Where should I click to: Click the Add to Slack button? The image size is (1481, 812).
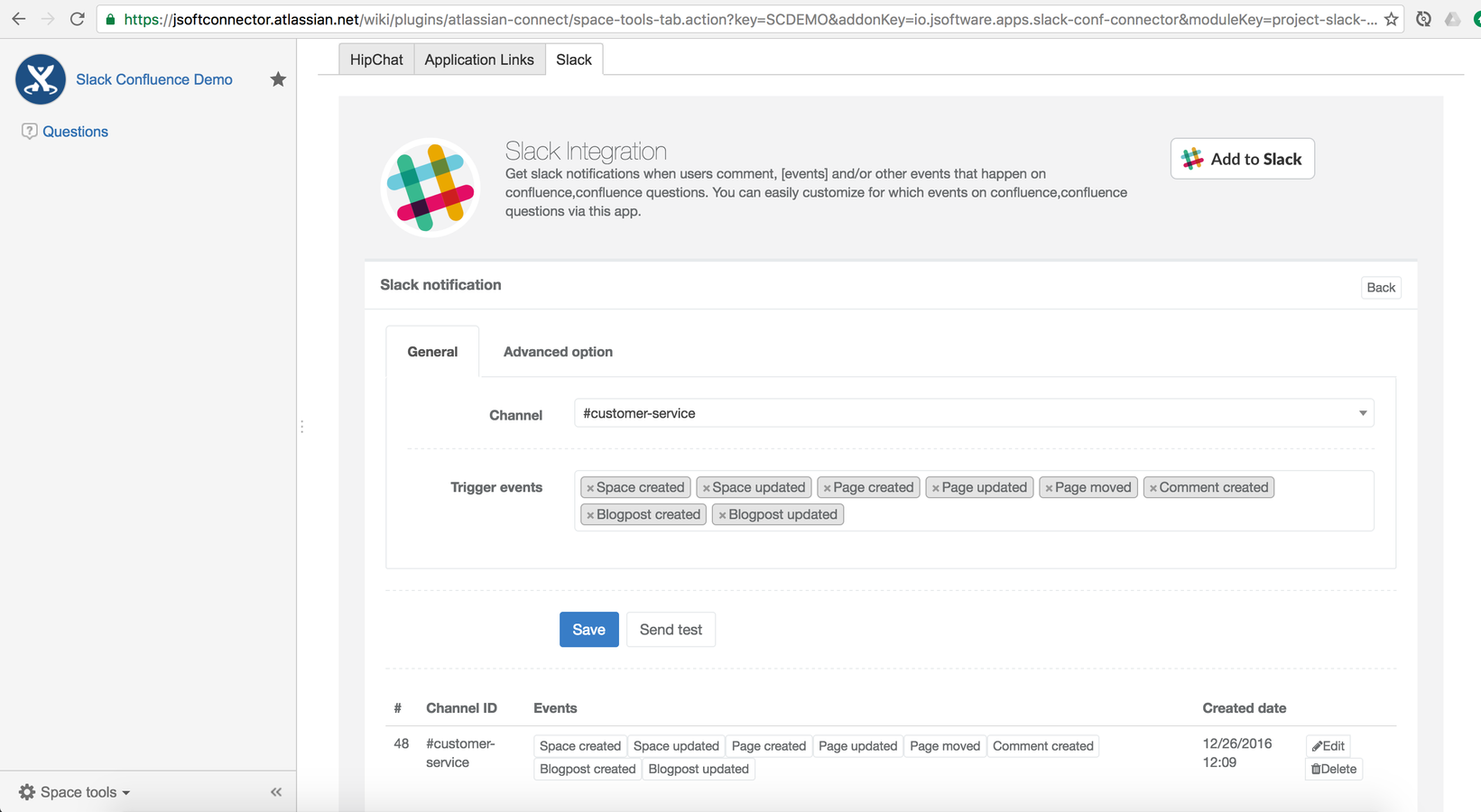pos(1243,159)
